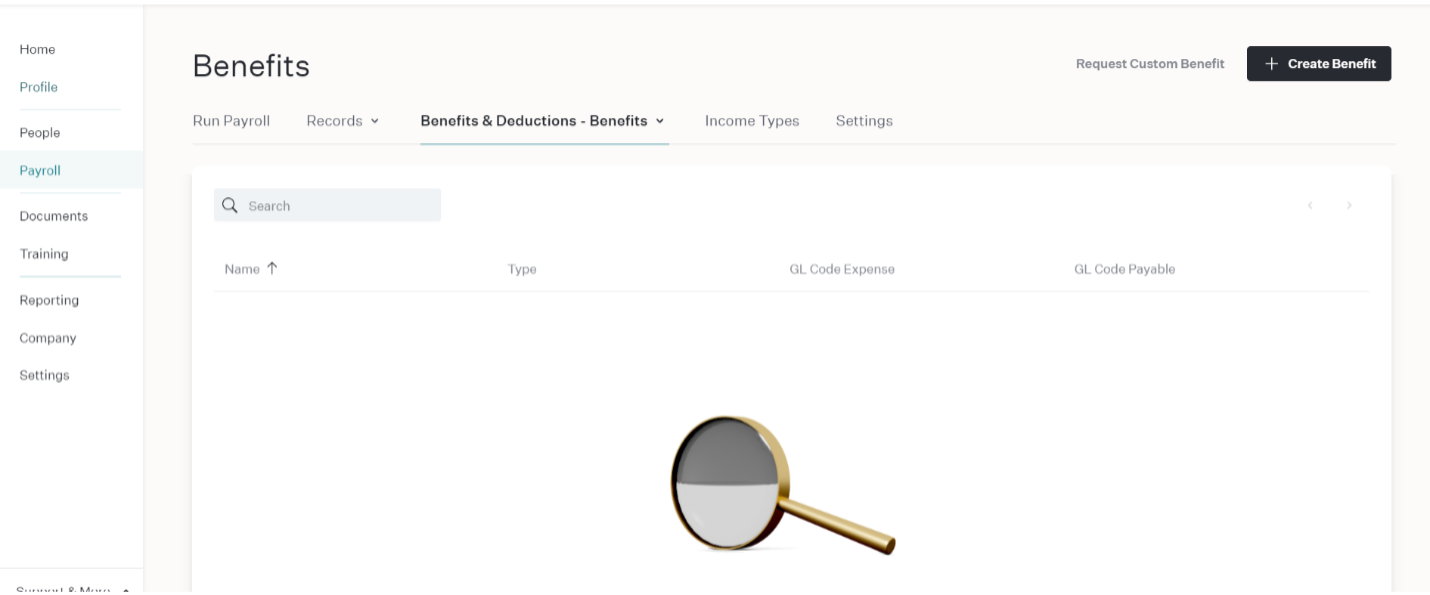The image size is (1430, 595).
Task: Expand the Records dropdown chevron
Action: [x=375, y=121]
